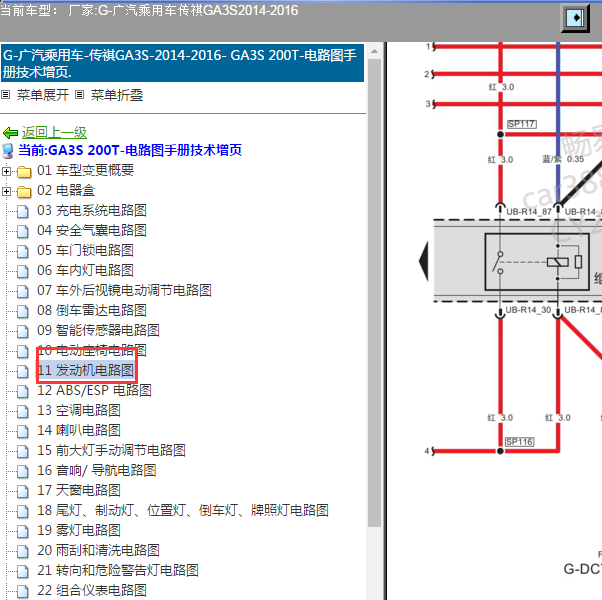Viewport: 602px width, 600px height.
Task: Click the 菜单展开 list icon
Action: [5, 94]
